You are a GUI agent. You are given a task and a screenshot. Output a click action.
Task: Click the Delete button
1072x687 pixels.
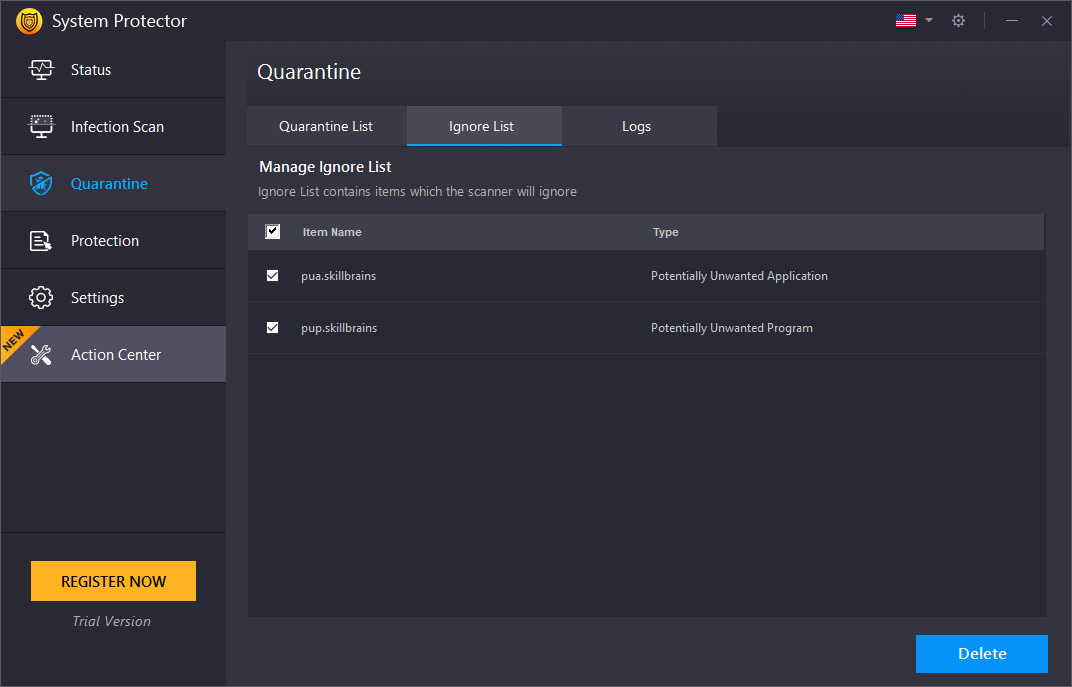981,653
